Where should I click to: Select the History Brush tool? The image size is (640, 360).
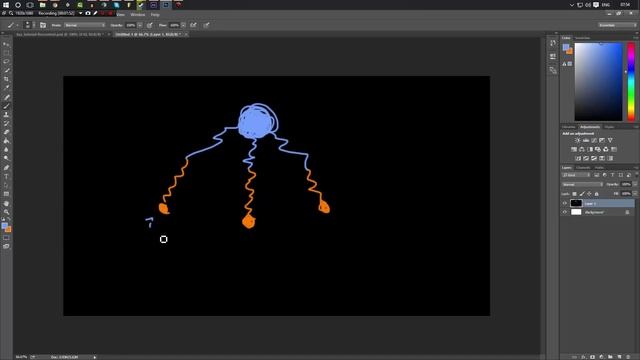point(6,123)
